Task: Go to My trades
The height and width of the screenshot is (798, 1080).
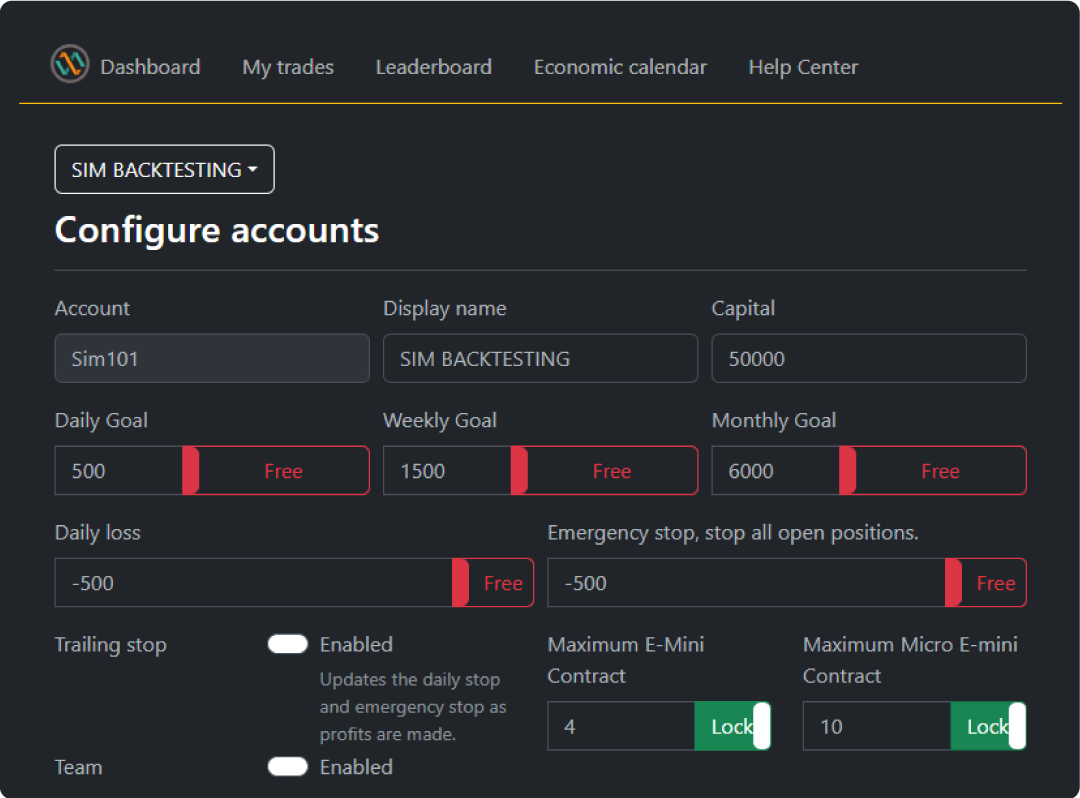Action: [x=288, y=67]
